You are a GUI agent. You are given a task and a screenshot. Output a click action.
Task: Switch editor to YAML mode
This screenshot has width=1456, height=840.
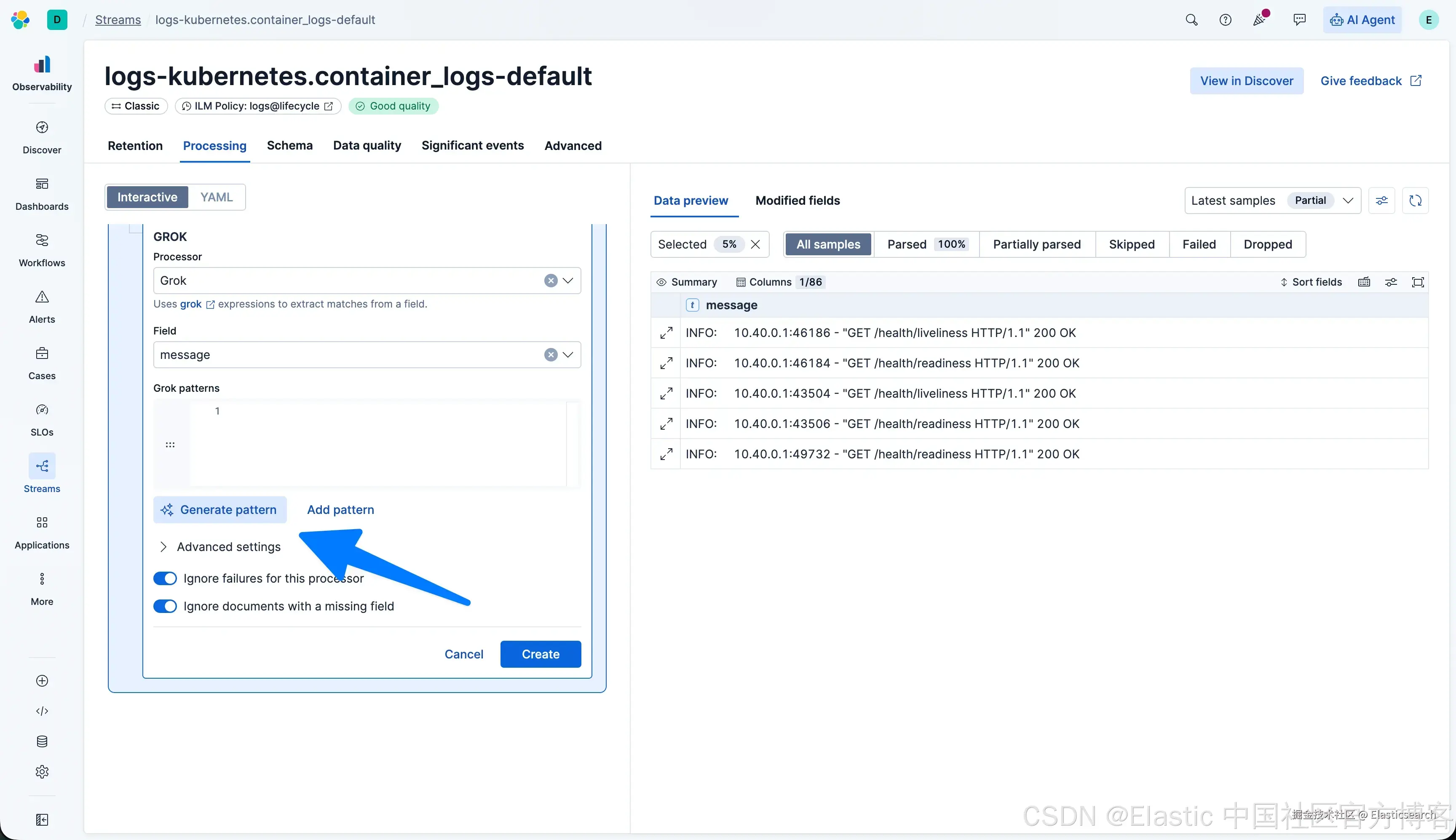coord(216,197)
